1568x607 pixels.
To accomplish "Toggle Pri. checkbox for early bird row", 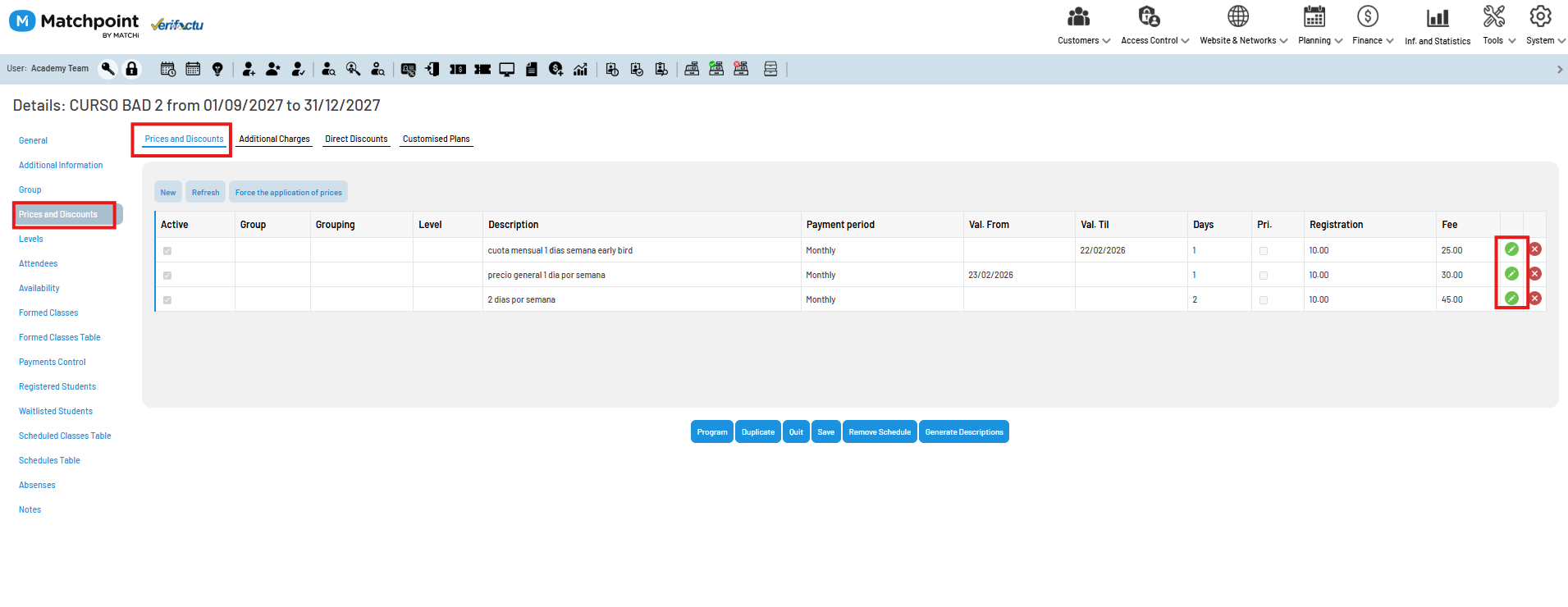I will pos(1264,251).
